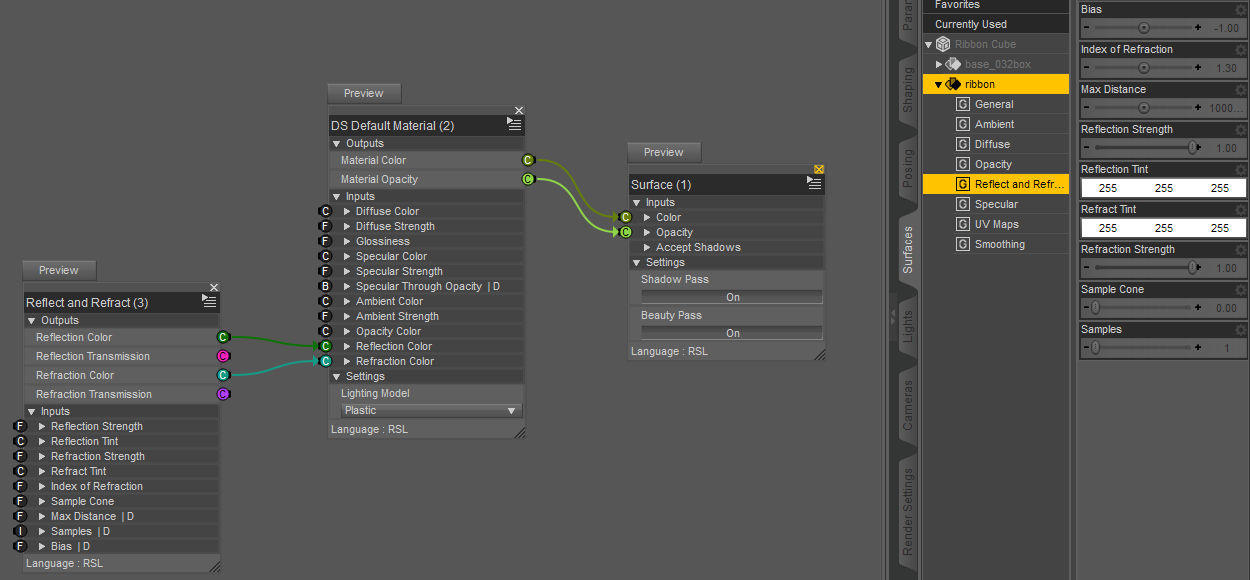Click Opacity Color input connector
This screenshot has height=580, width=1250.
coord(325,332)
